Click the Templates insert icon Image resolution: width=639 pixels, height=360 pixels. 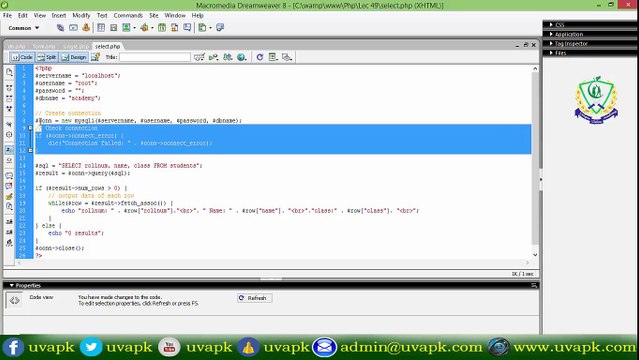pyautogui.click(x=203, y=28)
